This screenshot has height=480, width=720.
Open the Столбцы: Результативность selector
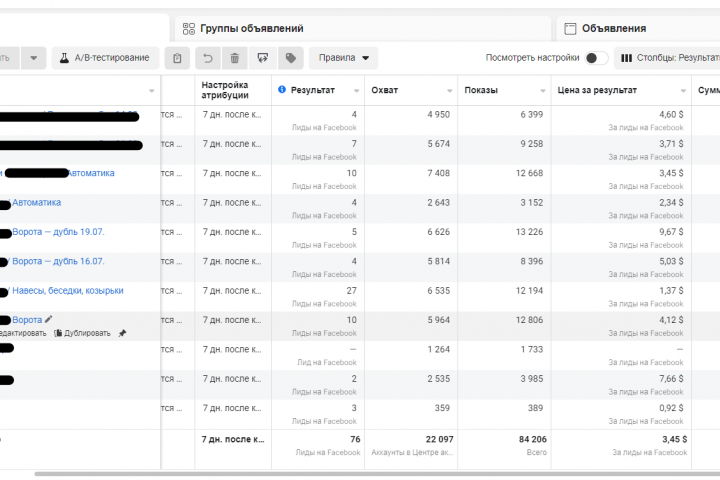668,58
